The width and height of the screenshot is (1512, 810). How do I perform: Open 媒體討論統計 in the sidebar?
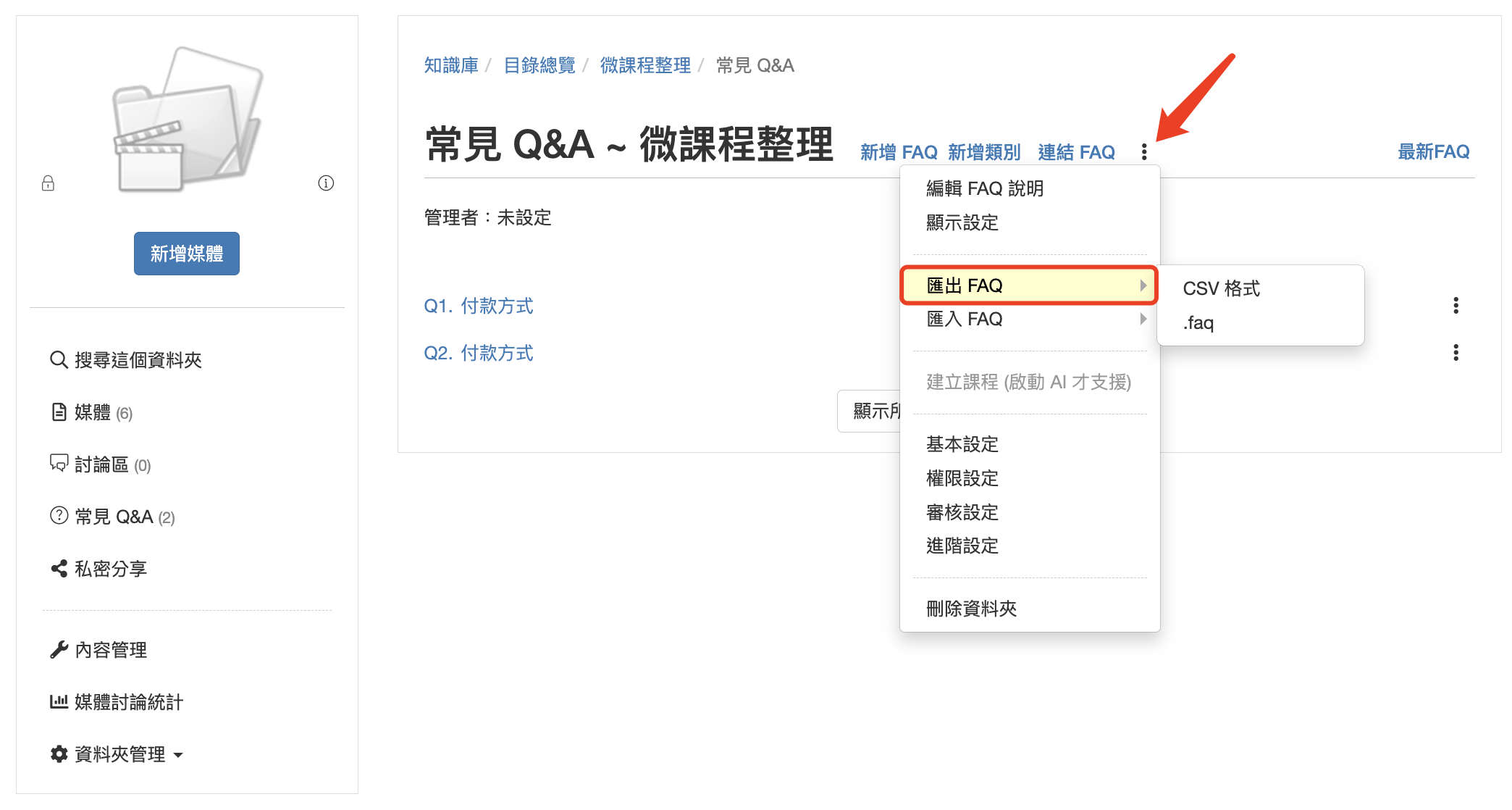pos(117,702)
